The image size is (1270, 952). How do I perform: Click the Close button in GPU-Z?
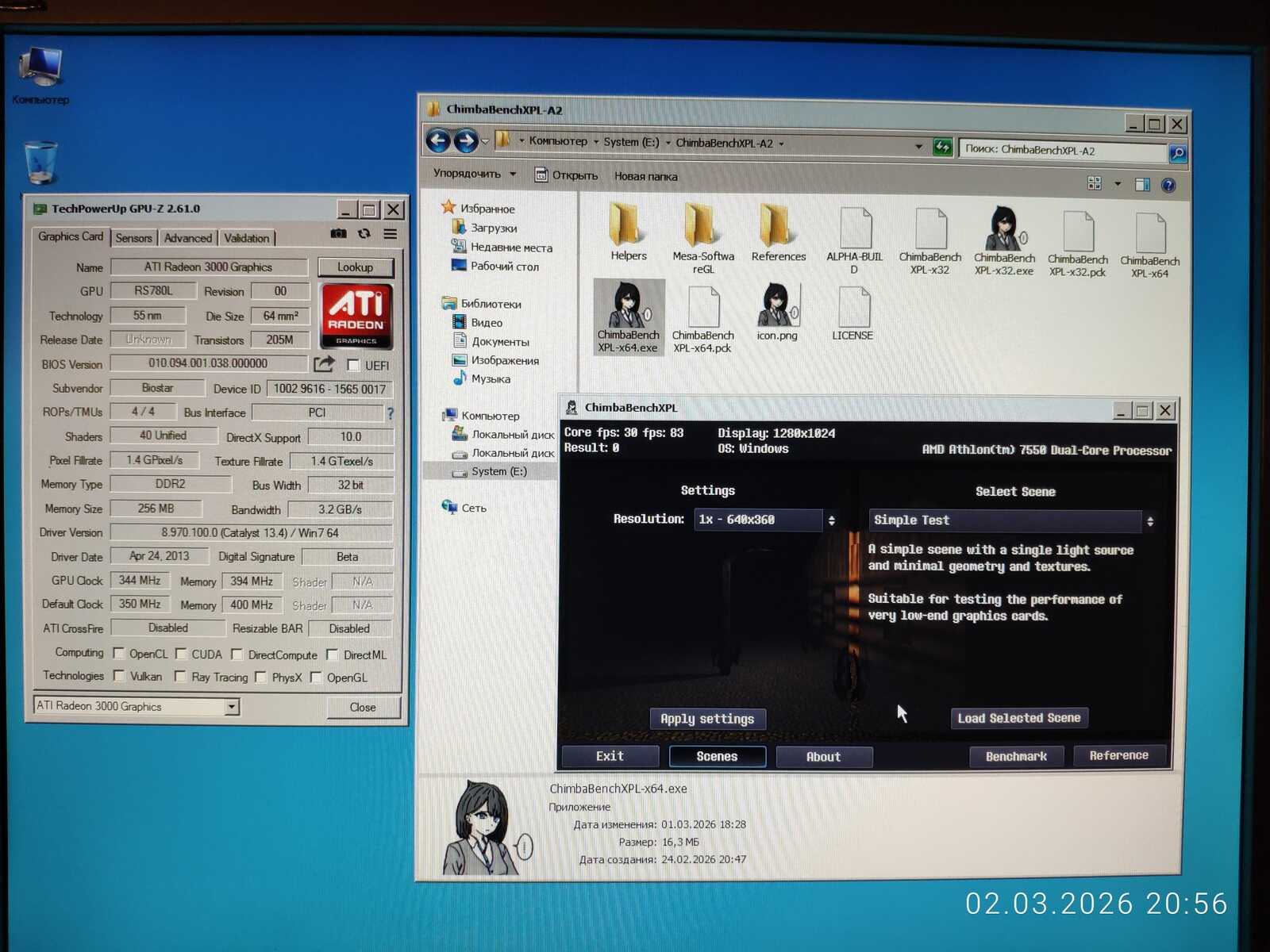coord(363,707)
